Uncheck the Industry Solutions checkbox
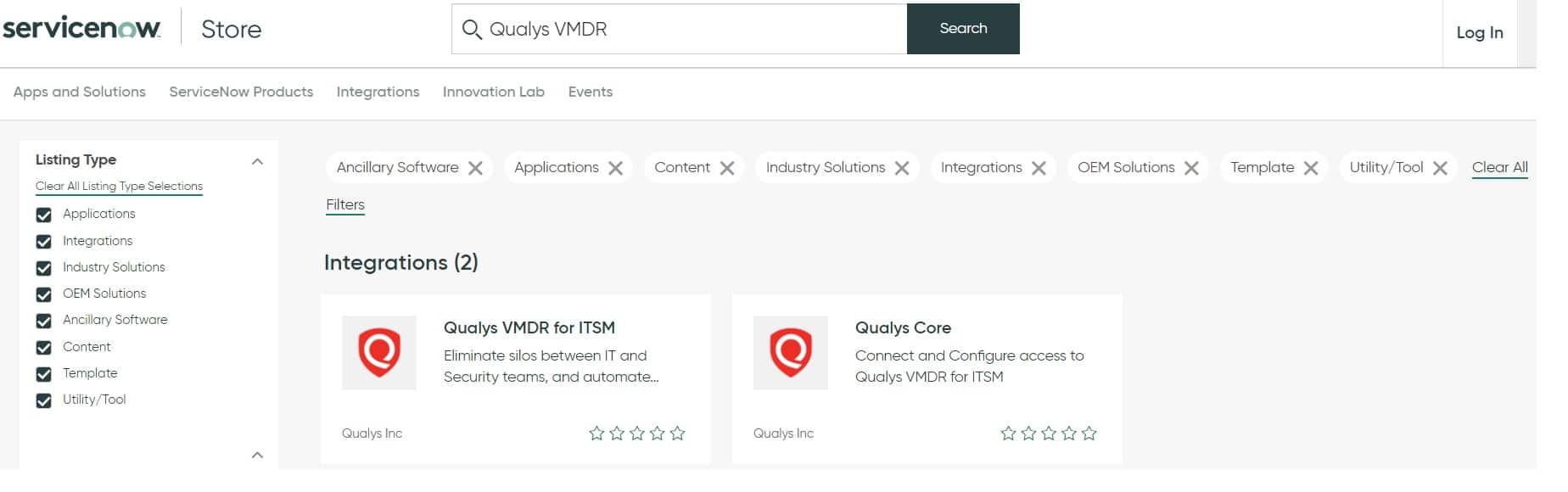Screen dimensions: 1568x492 44,268
